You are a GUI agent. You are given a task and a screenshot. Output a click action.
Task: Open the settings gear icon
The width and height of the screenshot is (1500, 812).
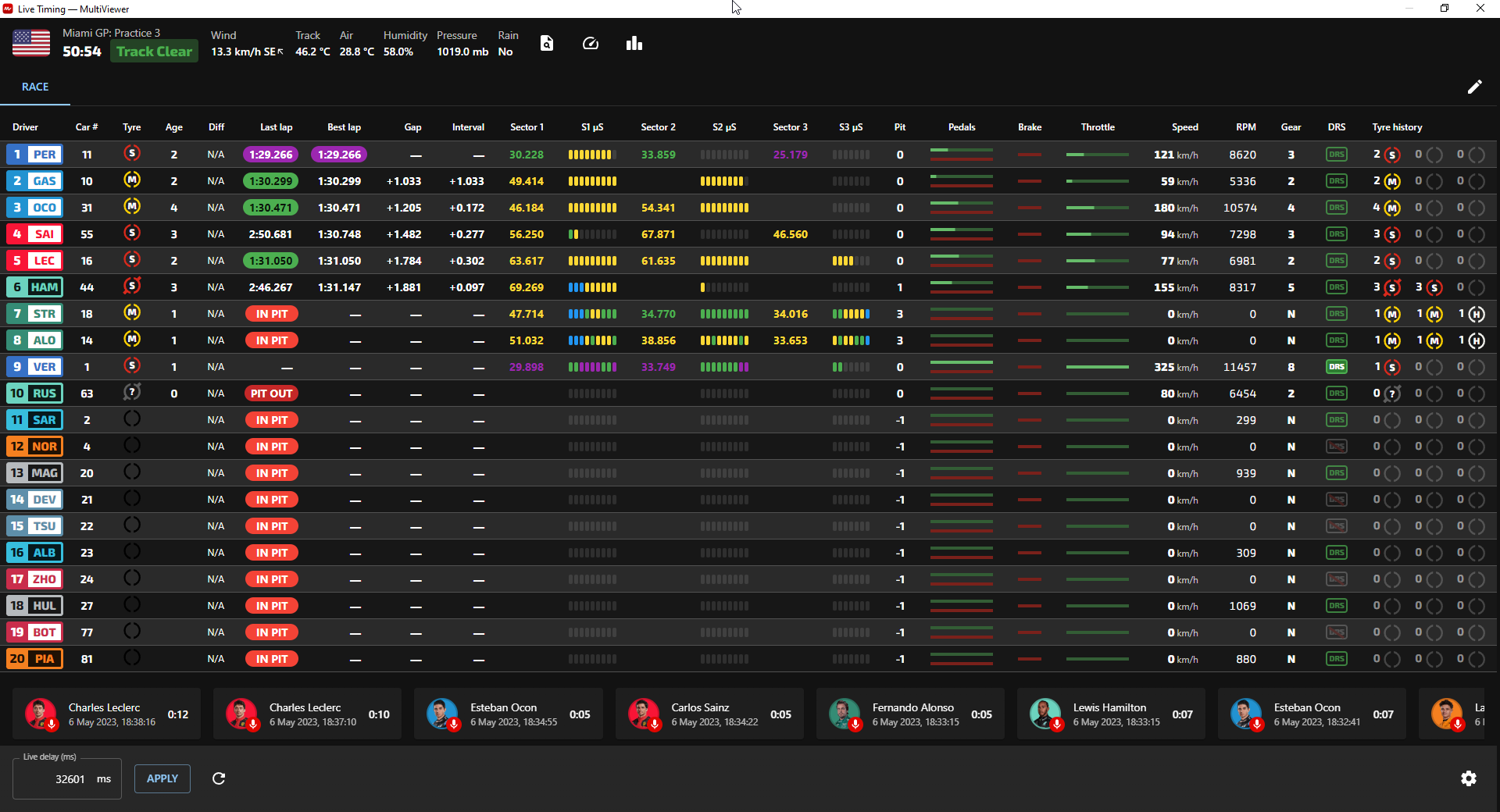1469,778
